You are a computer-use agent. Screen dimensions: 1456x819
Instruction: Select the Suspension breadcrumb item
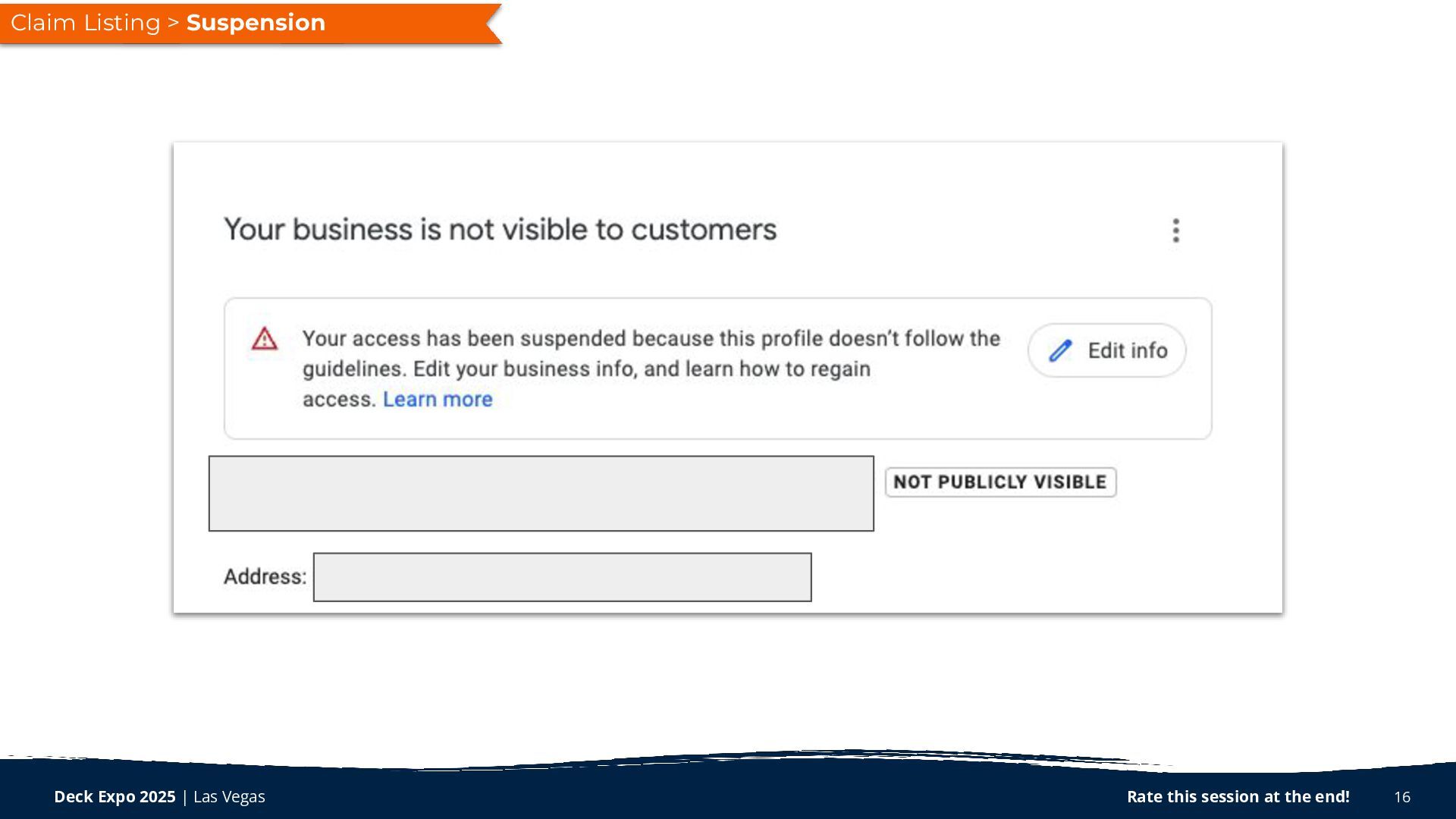(x=256, y=23)
